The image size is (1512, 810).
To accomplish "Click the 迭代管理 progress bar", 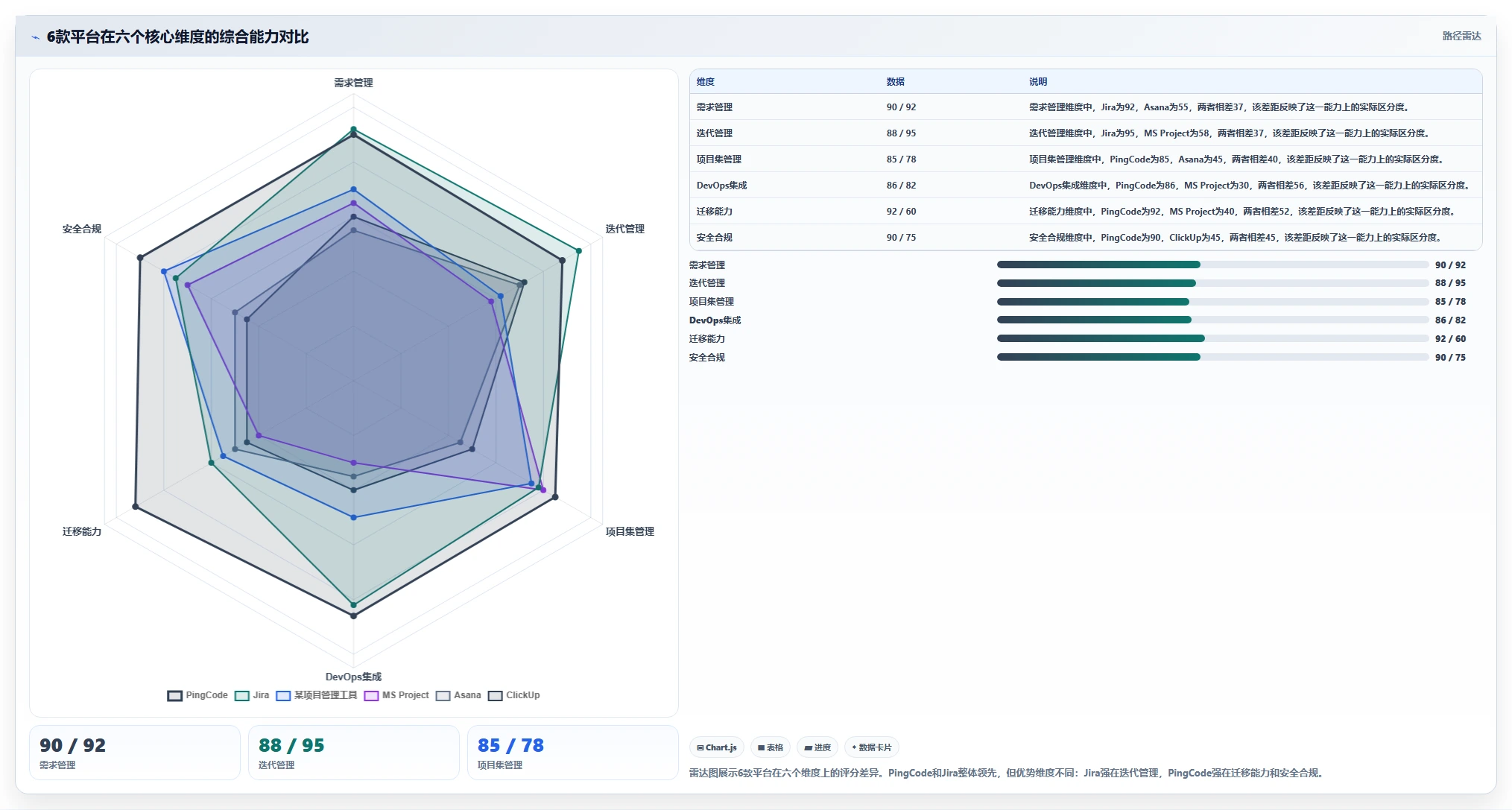I will pyautogui.click(x=1213, y=283).
